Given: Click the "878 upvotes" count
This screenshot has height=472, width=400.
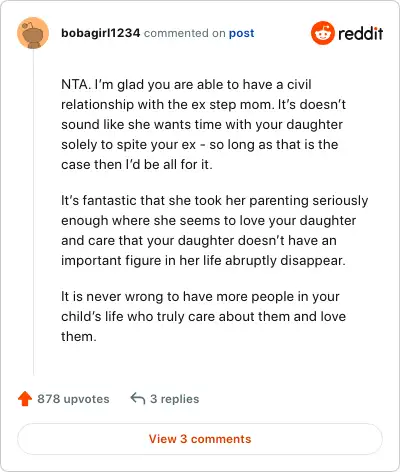Looking at the screenshot, I should pos(73,399).
